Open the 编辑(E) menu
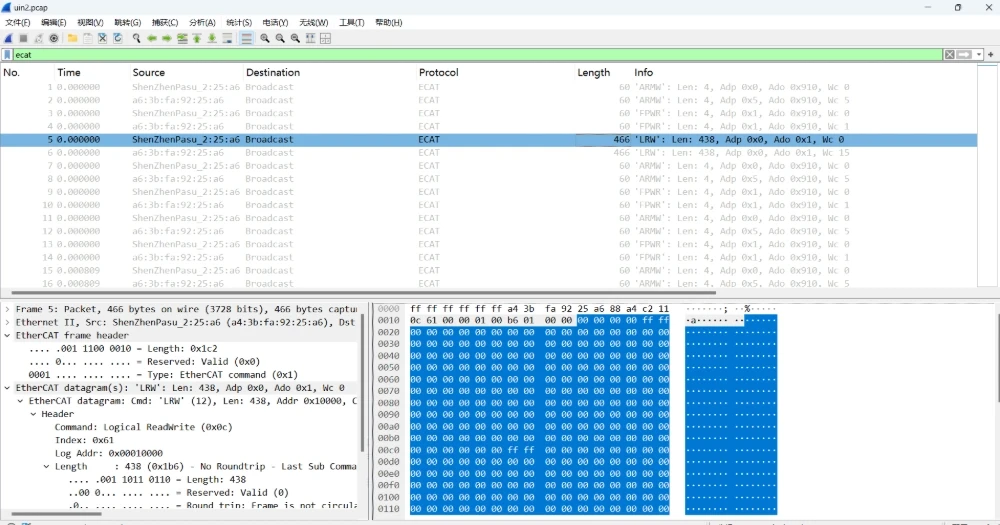The width and height of the screenshot is (1000, 525). click(54, 22)
